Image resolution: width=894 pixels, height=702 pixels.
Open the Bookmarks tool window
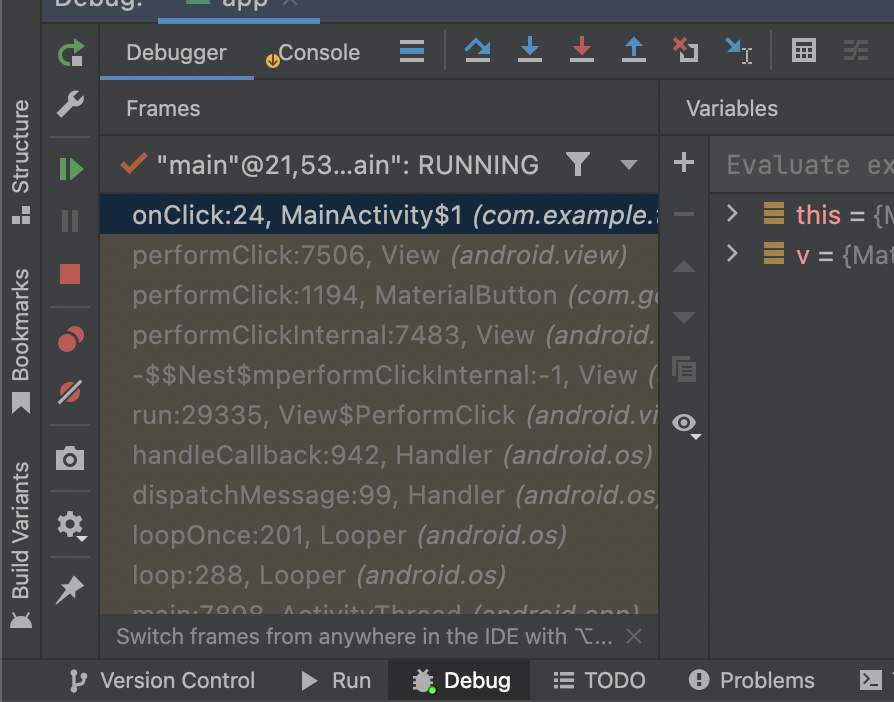pos(21,340)
